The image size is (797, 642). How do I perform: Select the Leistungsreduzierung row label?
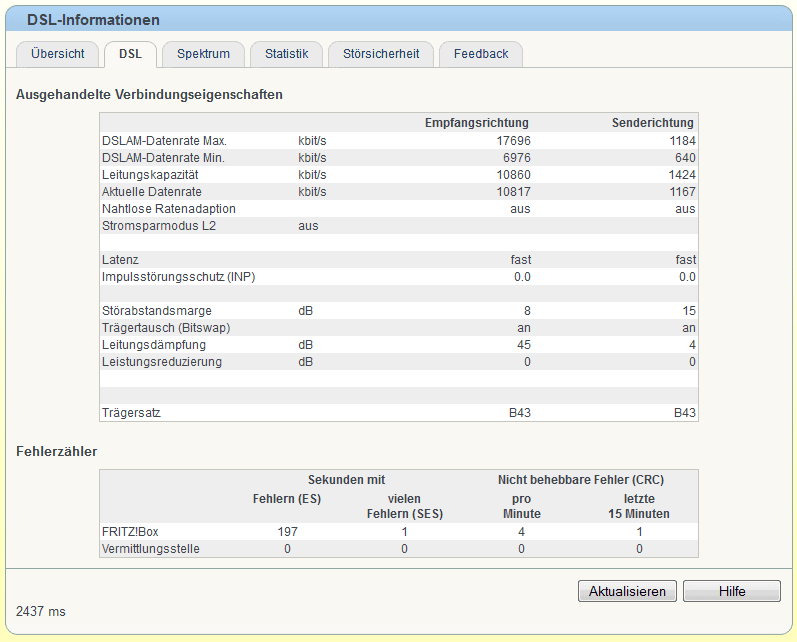pyautogui.click(x=162, y=362)
